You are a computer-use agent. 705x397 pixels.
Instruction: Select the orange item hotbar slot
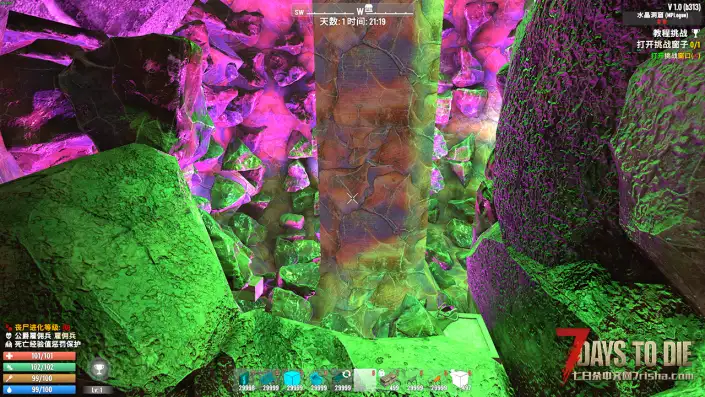click(x=437, y=380)
